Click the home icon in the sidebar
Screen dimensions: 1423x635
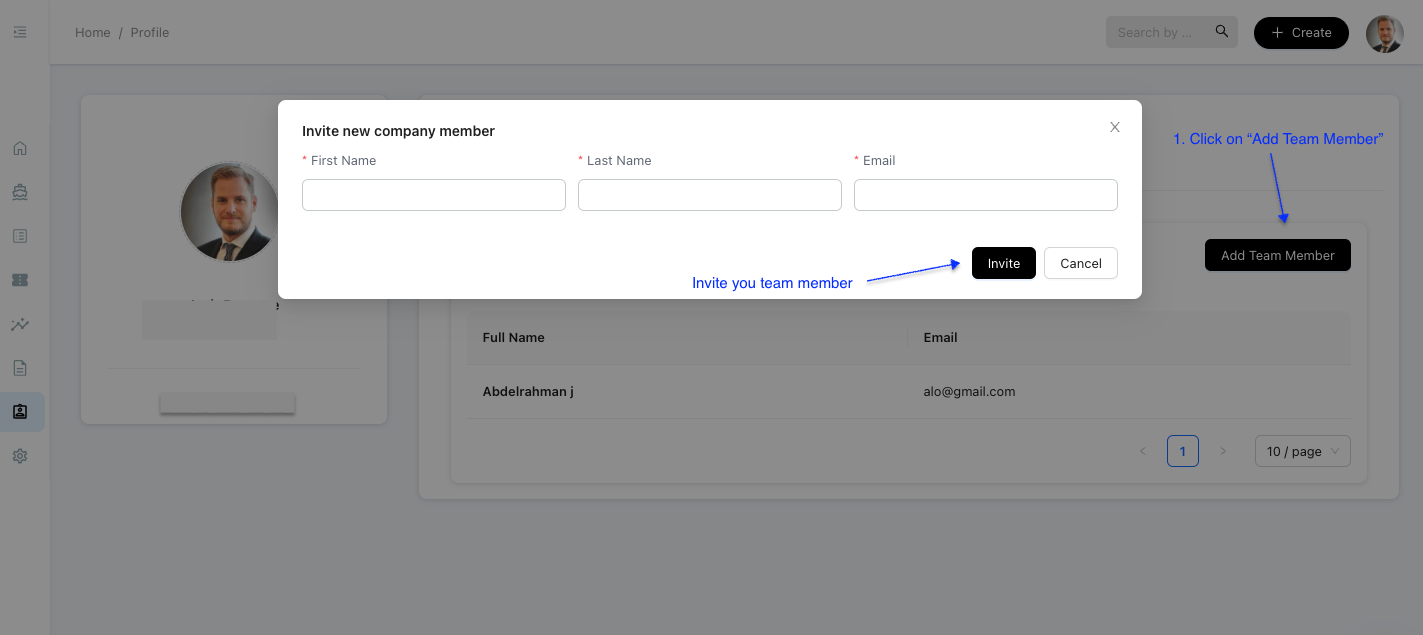pyautogui.click(x=20, y=149)
